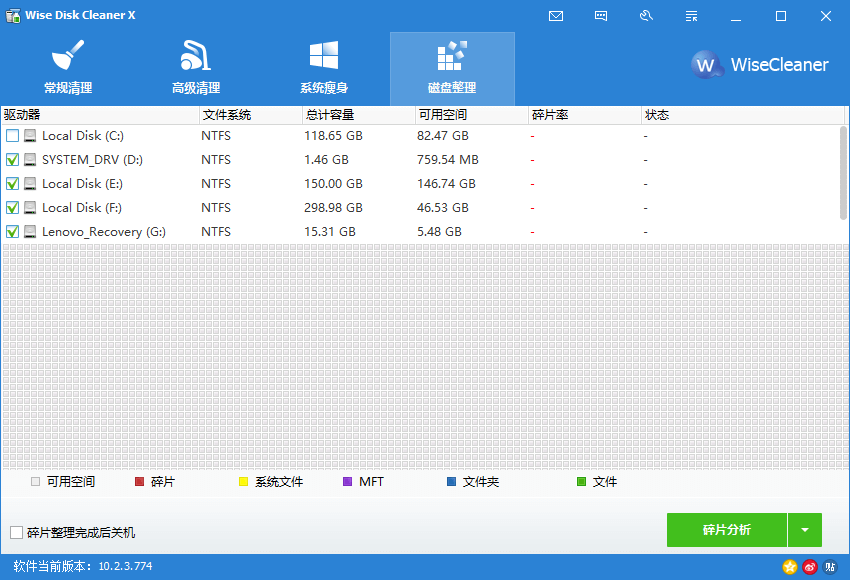Click the 46.53 GB free space value
850x580 pixels.
[x=443, y=208]
